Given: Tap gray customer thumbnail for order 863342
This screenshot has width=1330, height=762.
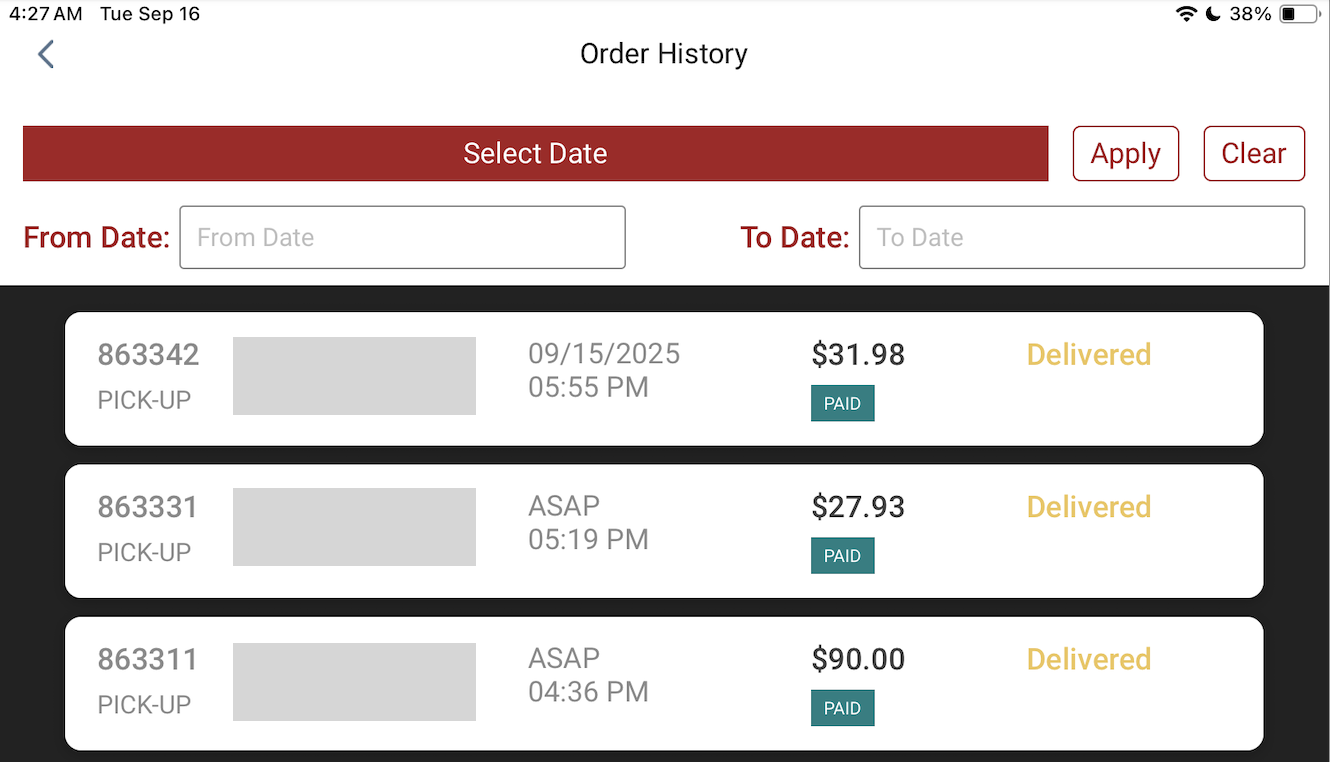Looking at the screenshot, I should pos(354,376).
